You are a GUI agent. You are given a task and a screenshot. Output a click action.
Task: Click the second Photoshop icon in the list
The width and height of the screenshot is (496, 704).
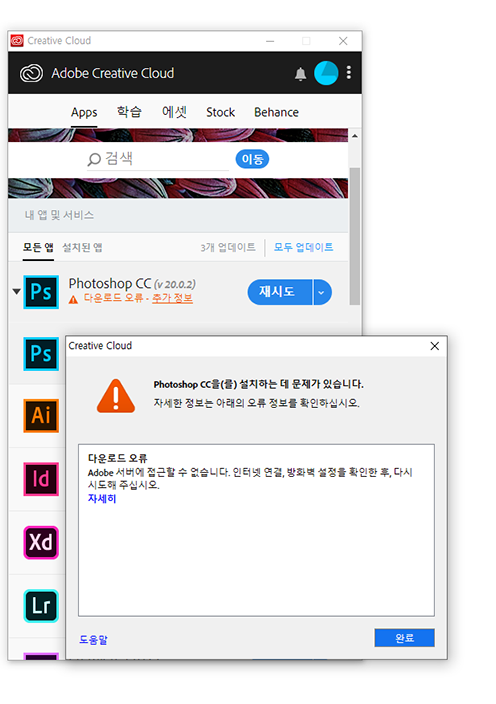[41, 354]
